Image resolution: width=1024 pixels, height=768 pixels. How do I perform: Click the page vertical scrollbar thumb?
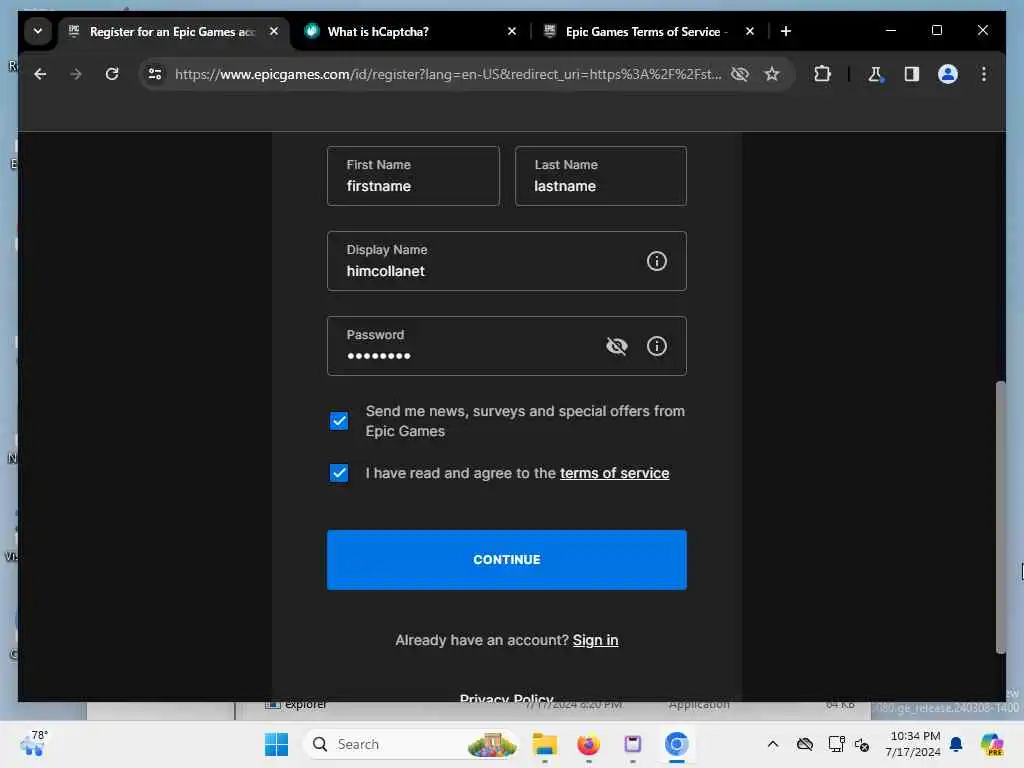[1000, 516]
